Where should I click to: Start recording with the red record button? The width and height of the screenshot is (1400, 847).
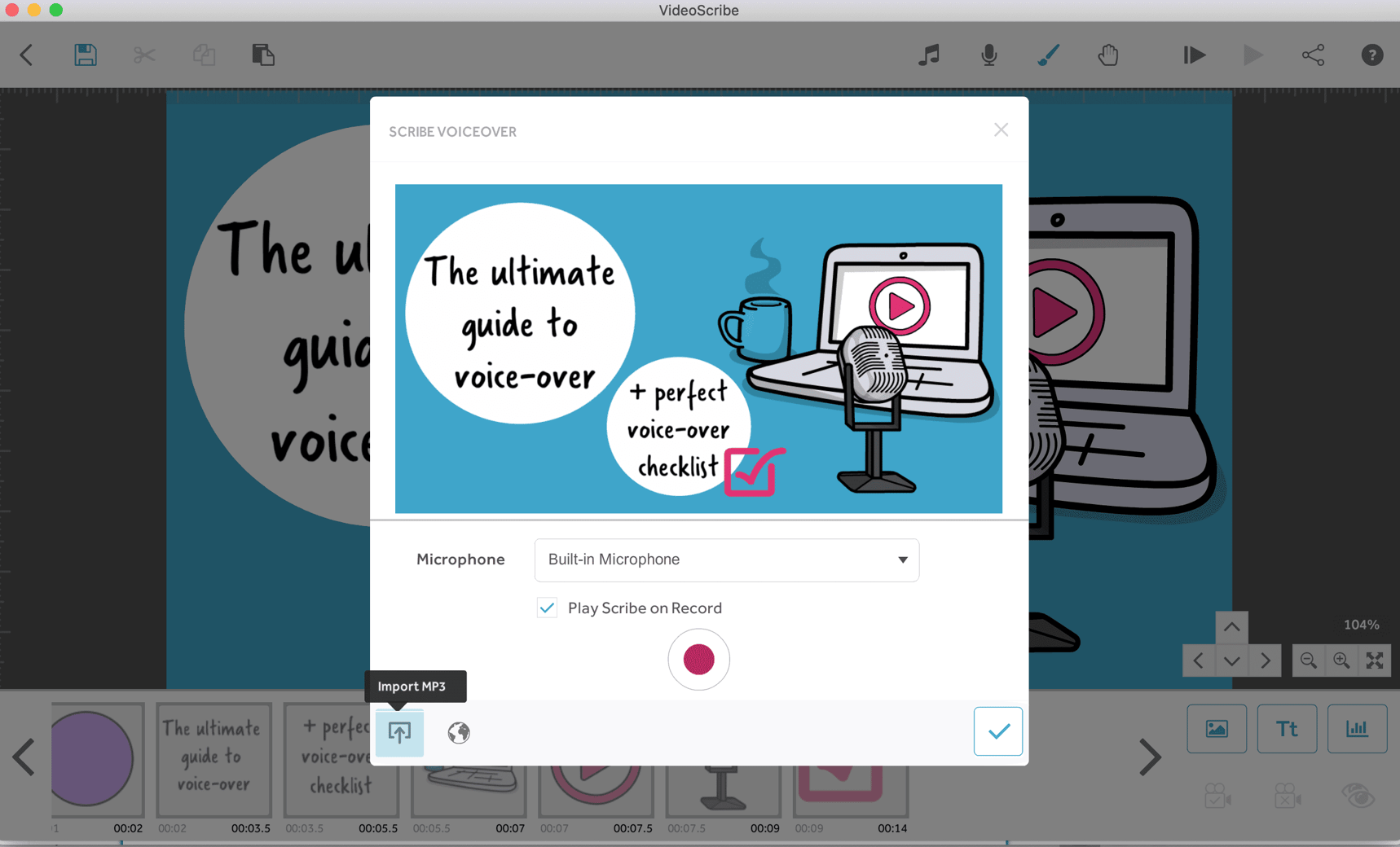[698, 660]
